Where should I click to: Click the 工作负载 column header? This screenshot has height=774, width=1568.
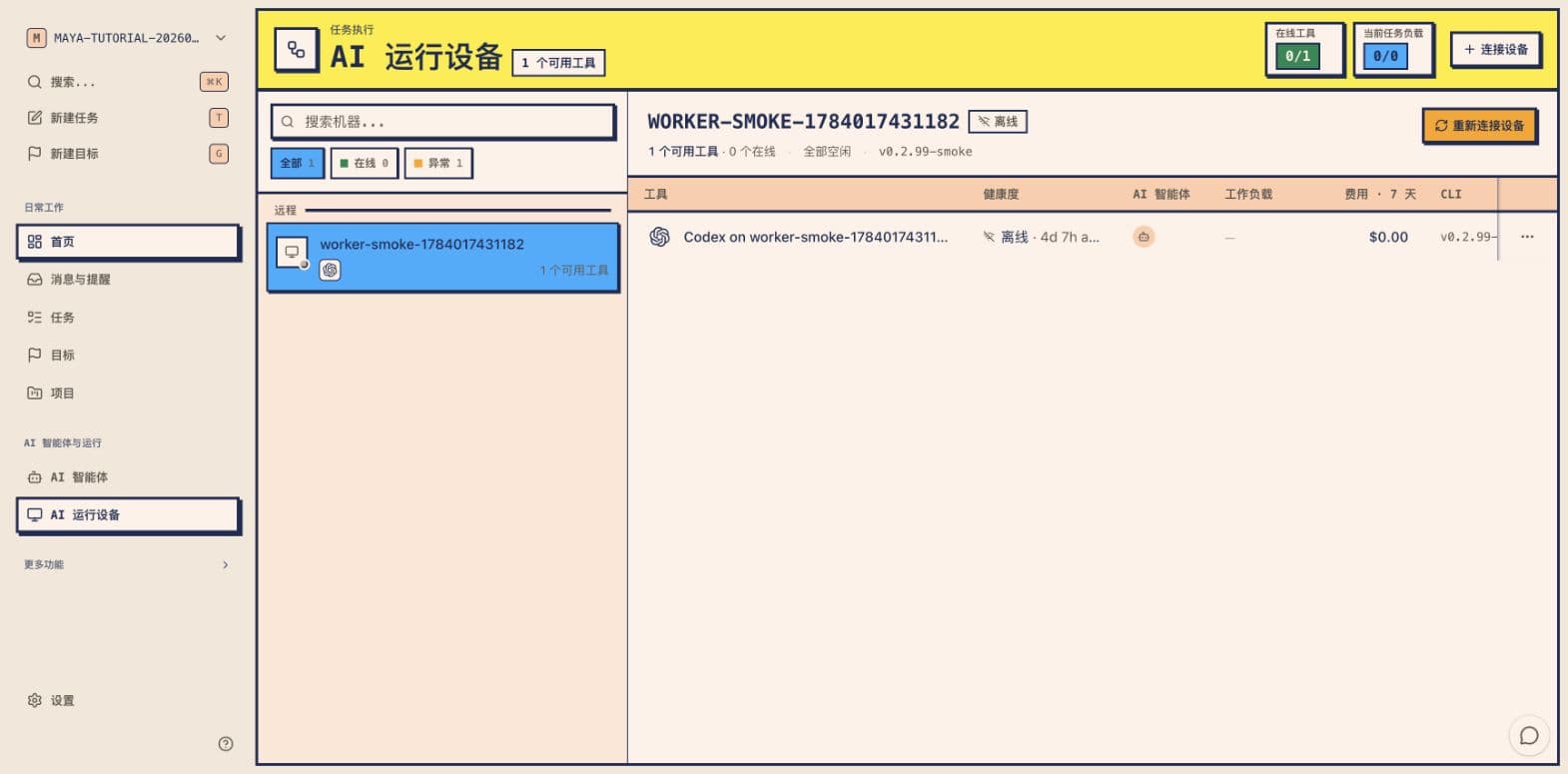[x=1248, y=195]
